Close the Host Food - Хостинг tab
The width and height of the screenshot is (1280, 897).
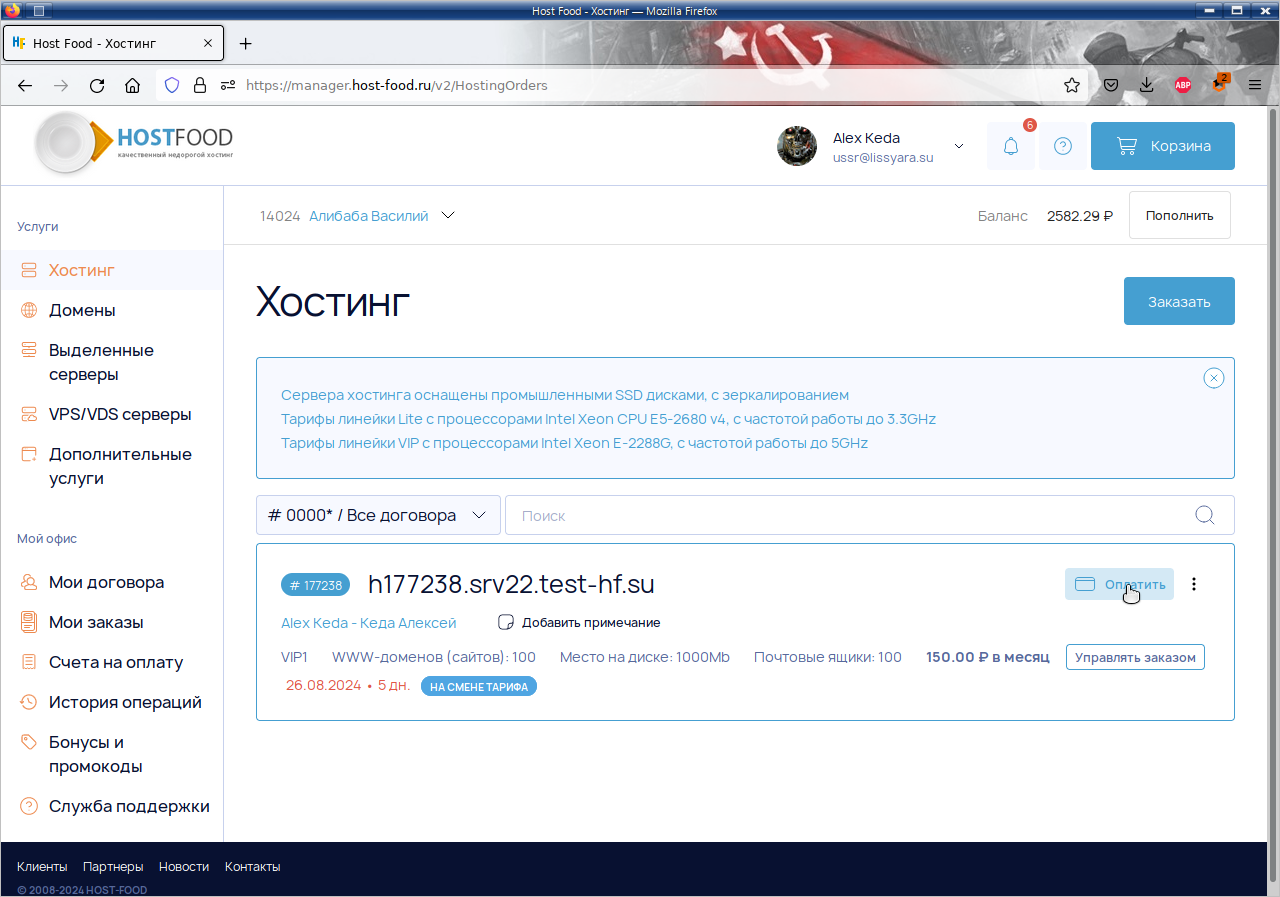pos(208,44)
